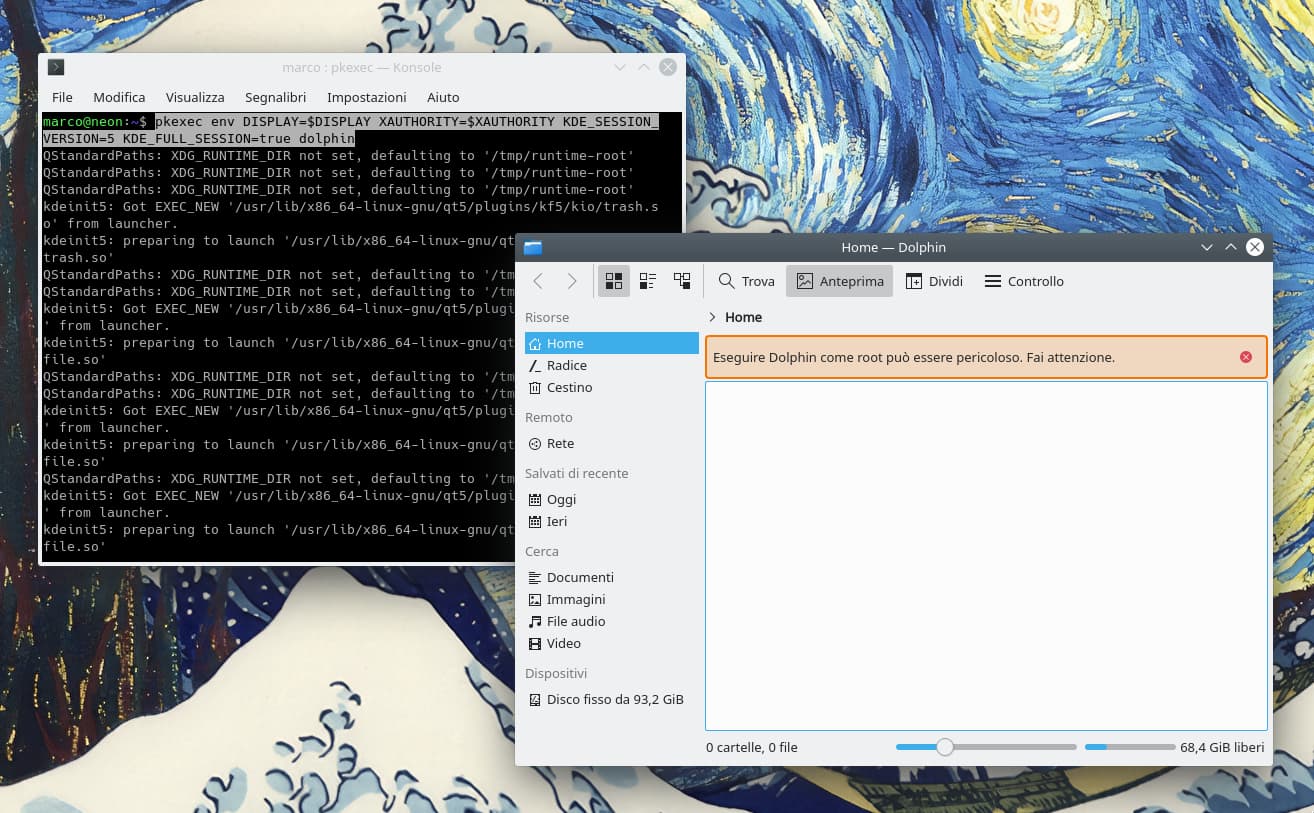This screenshot has width=1314, height=813.
Task: Go forward using Dolphin's forward arrow
Action: point(572,281)
